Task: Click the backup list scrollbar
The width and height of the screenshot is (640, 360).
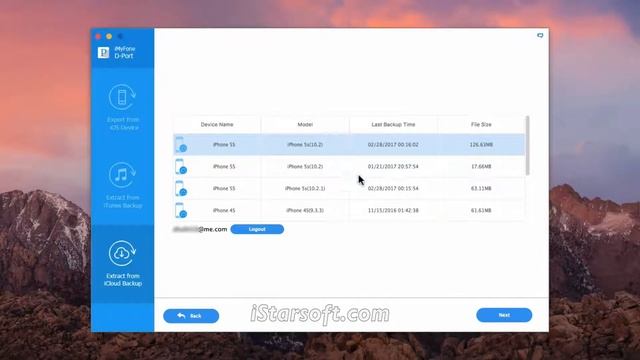Action: click(x=527, y=146)
